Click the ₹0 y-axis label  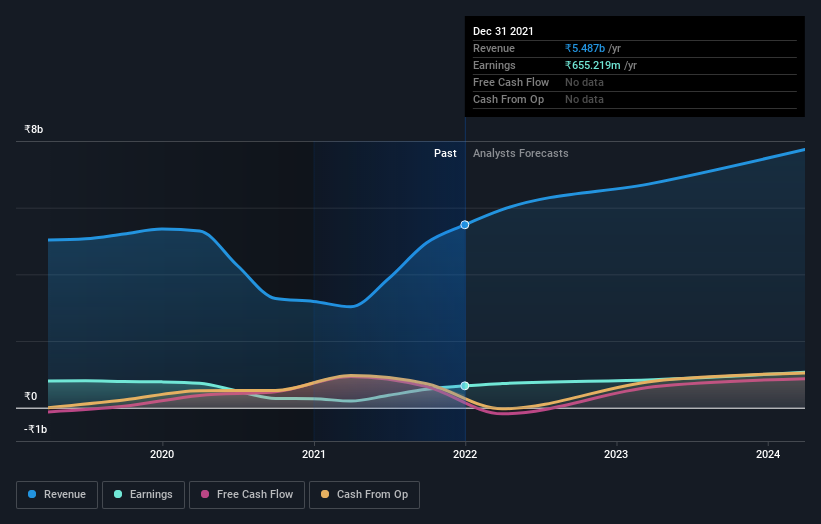coord(31,396)
